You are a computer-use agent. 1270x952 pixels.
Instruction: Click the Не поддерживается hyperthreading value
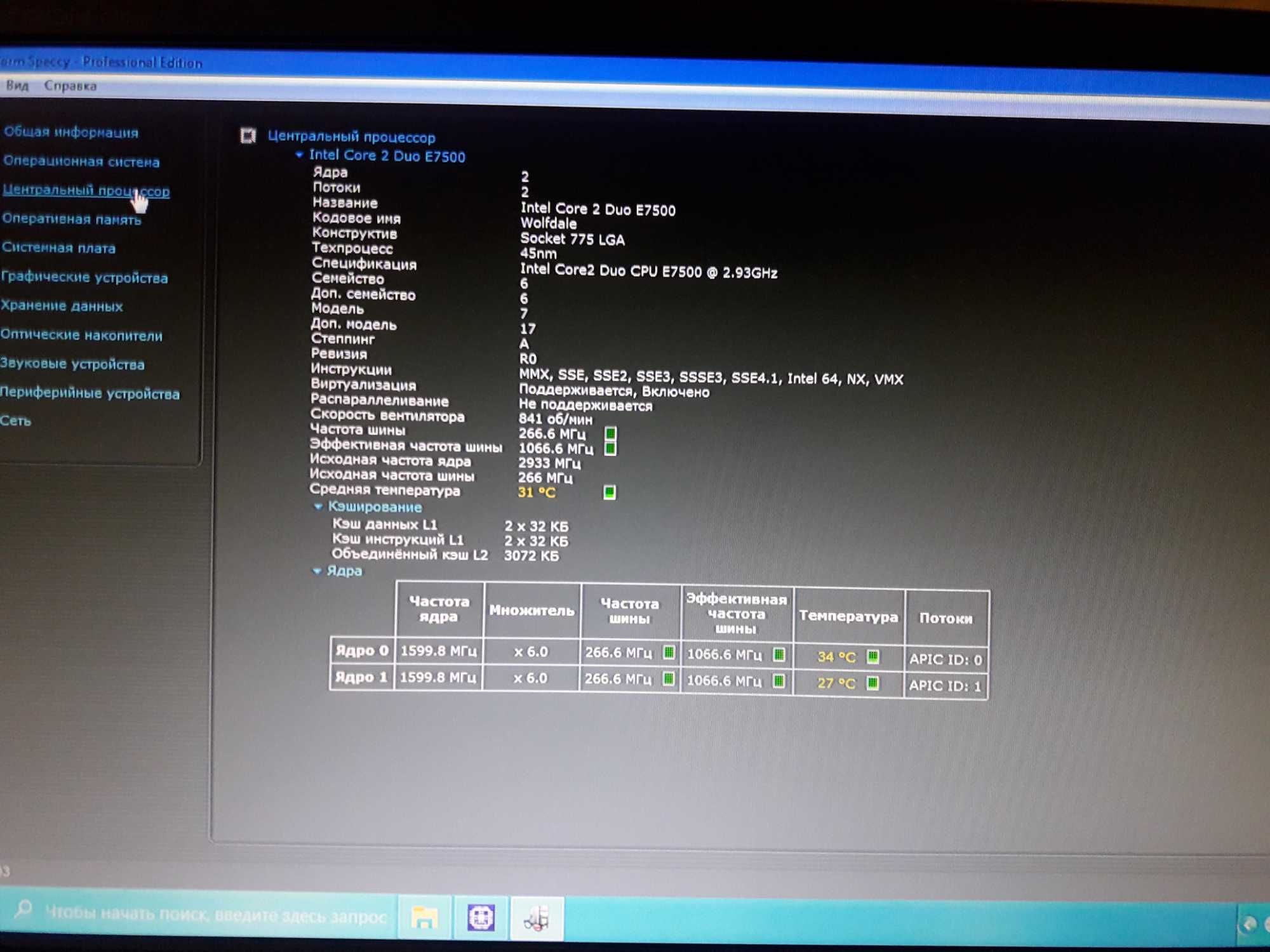585,406
